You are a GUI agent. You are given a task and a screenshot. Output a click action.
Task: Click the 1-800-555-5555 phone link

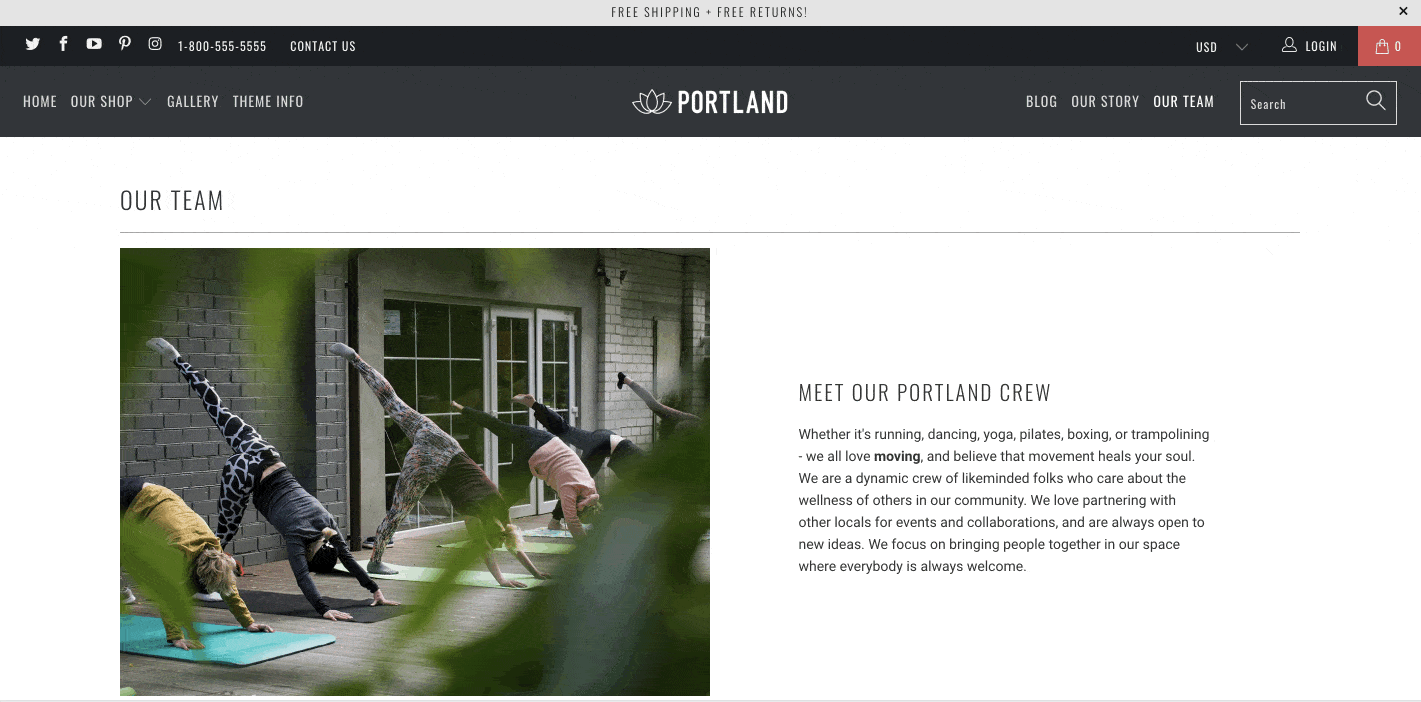pos(222,46)
